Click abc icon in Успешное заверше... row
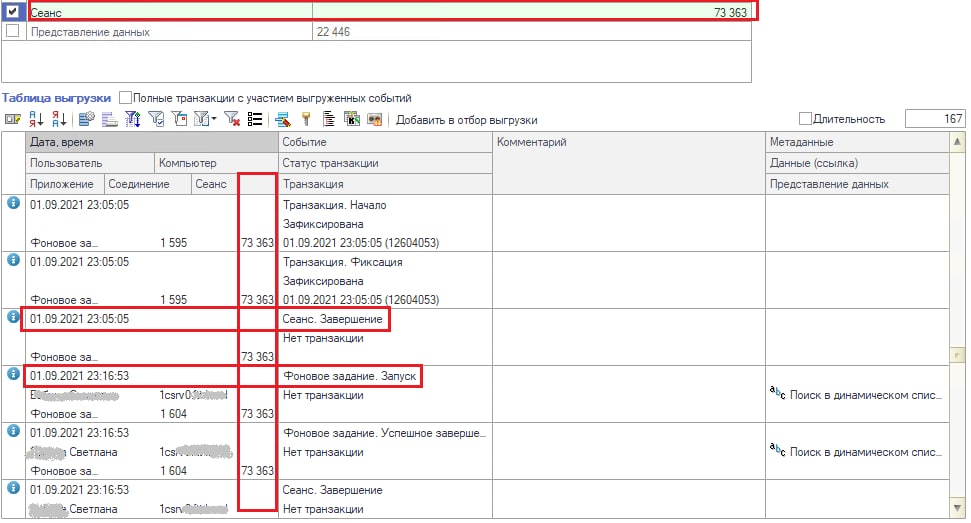The width and height of the screenshot is (971, 523). (x=777, y=450)
